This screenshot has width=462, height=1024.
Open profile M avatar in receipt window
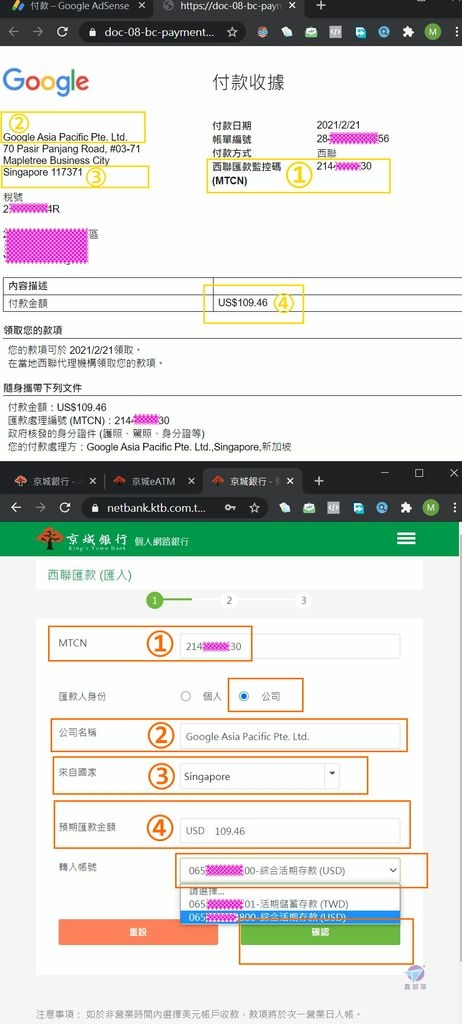tap(432, 32)
